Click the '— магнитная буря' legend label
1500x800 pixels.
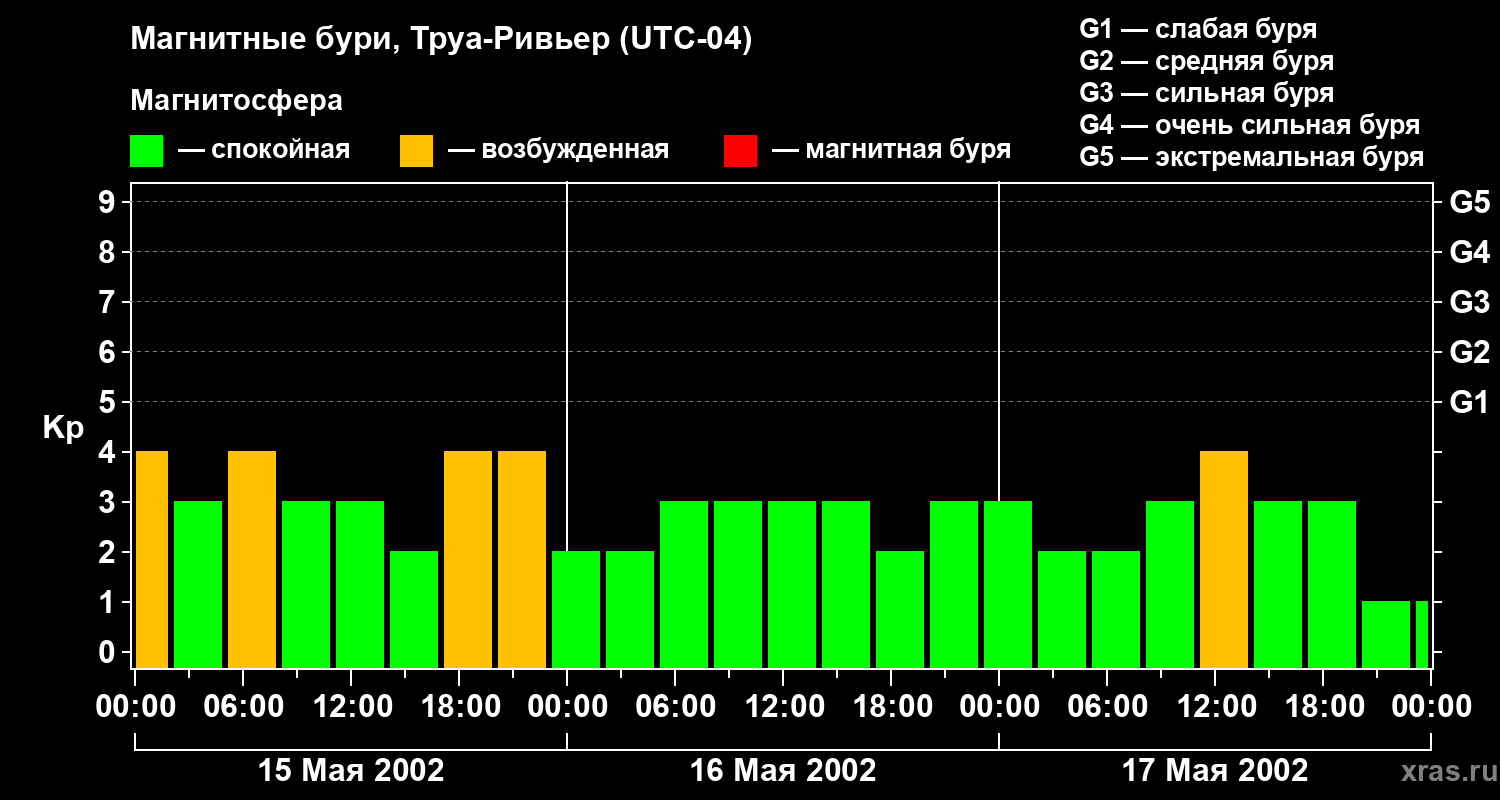(x=891, y=150)
